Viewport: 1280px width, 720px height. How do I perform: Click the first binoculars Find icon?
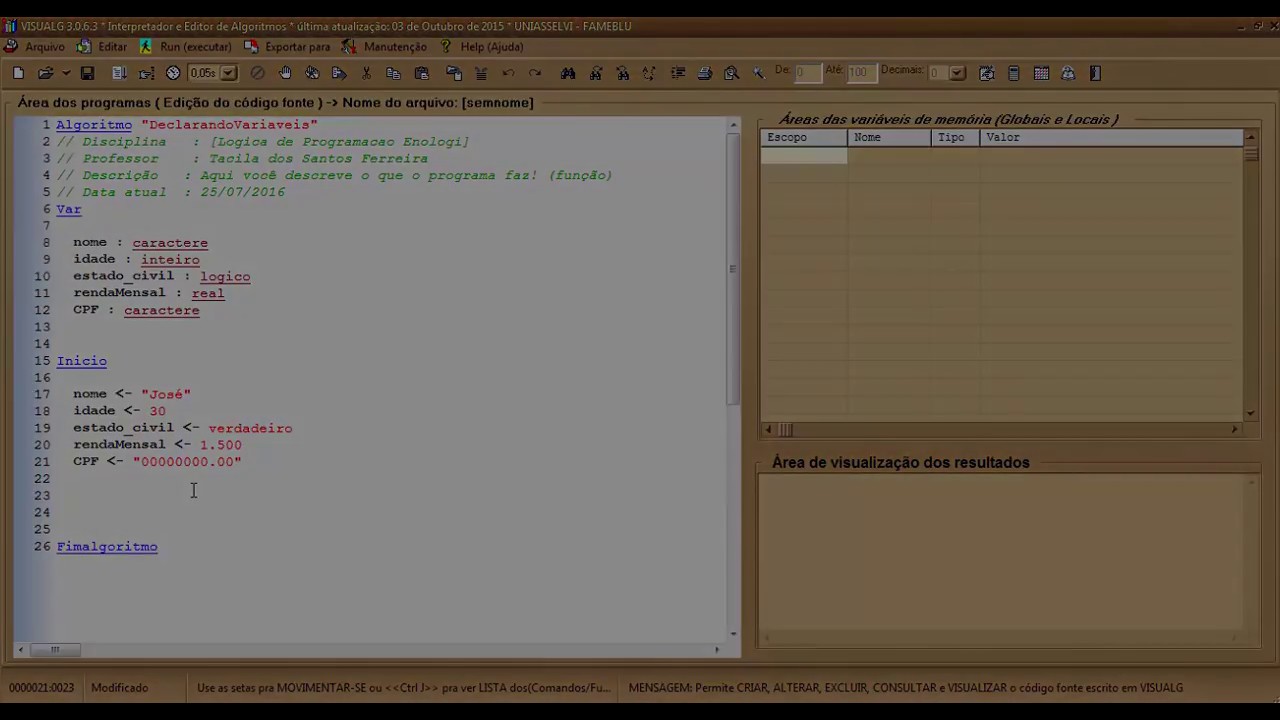click(x=568, y=73)
